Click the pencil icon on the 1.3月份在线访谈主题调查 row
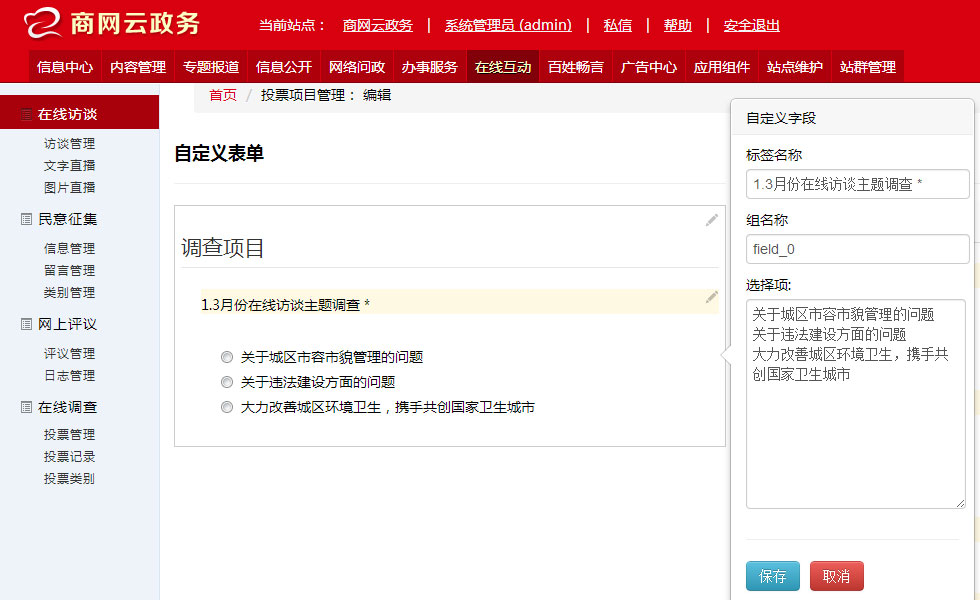 [x=711, y=297]
